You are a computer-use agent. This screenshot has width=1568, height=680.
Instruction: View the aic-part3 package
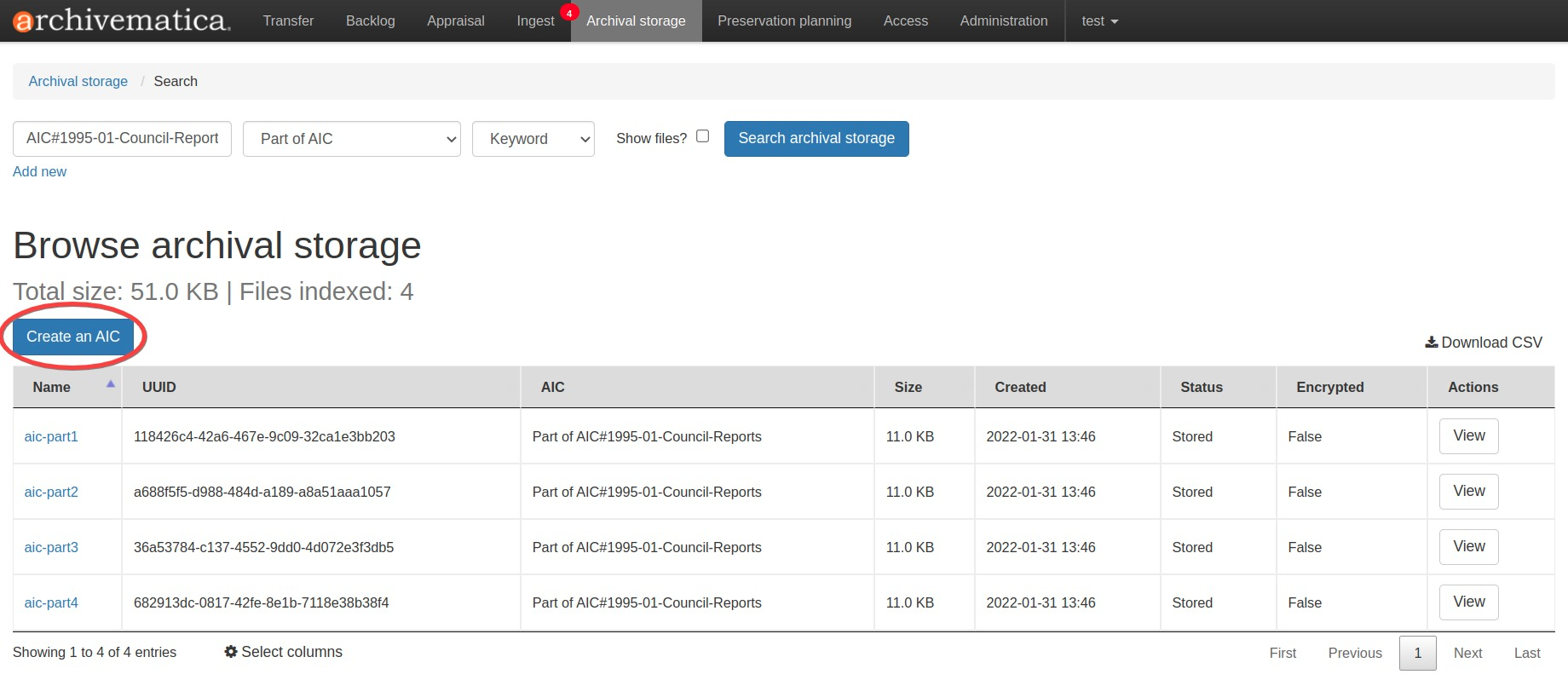point(1468,547)
